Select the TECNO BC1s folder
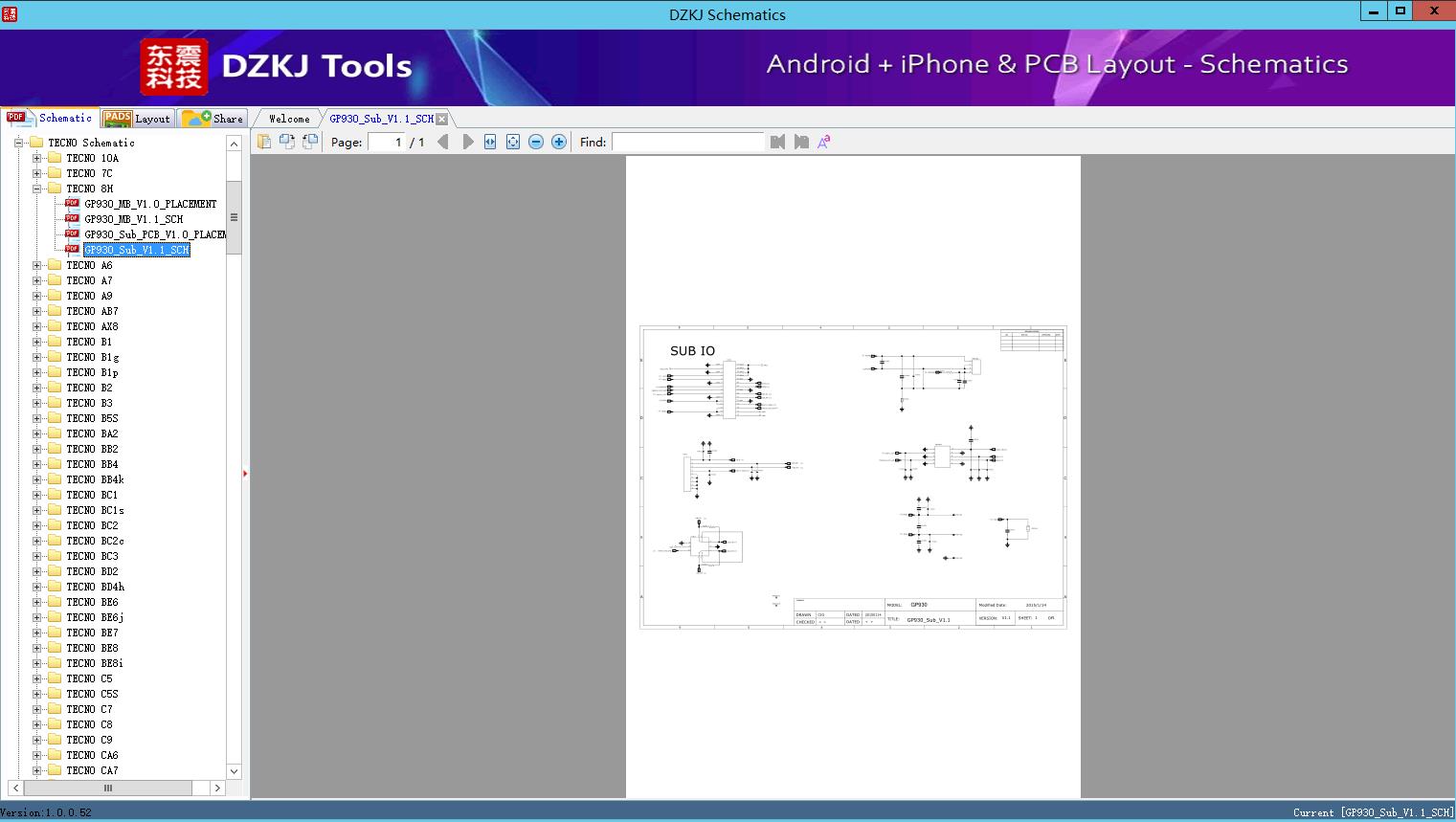 coord(95,510)
